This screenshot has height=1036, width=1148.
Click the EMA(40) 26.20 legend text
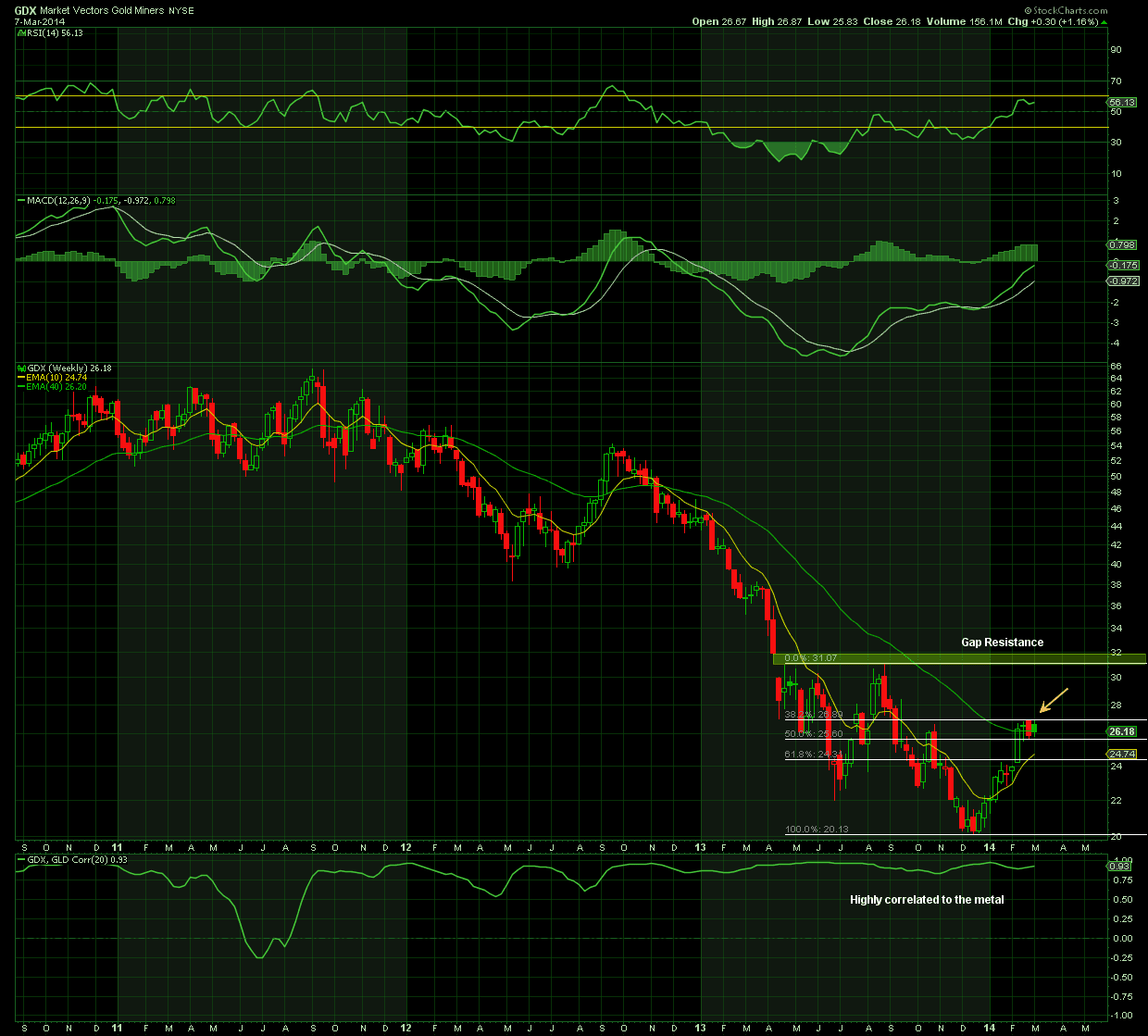(x=56, y=386)
